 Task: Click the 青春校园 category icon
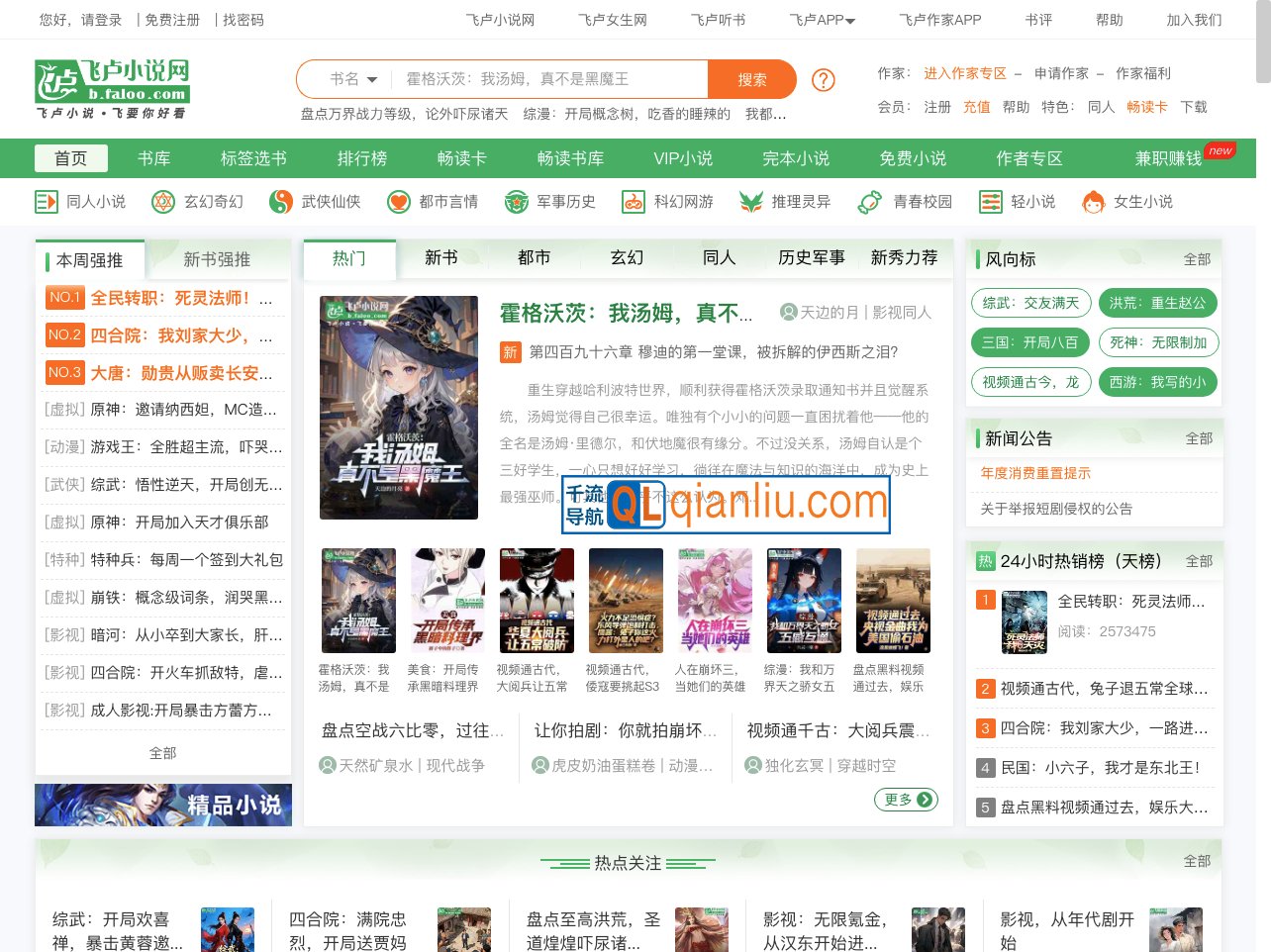[870, 201]
